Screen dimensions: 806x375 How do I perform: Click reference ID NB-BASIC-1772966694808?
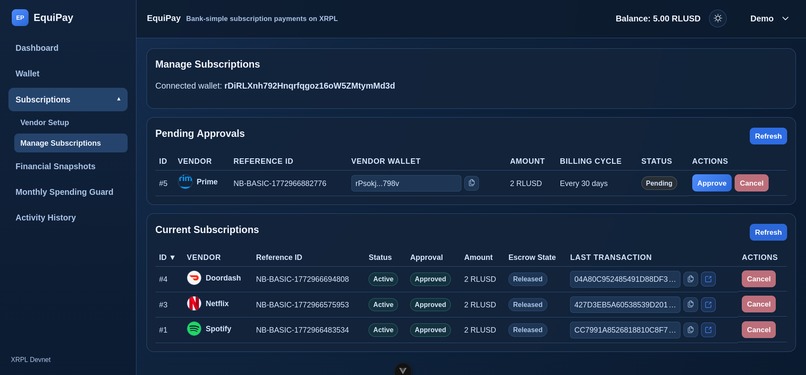click(302, 279)
